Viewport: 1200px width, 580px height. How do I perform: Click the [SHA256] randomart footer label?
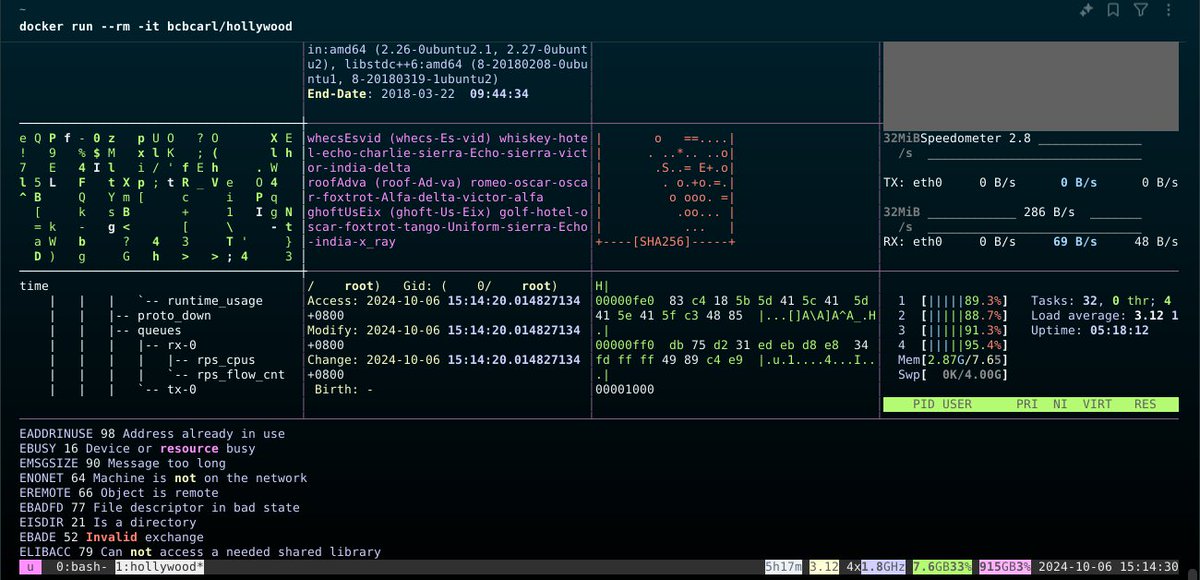[664, 241]
